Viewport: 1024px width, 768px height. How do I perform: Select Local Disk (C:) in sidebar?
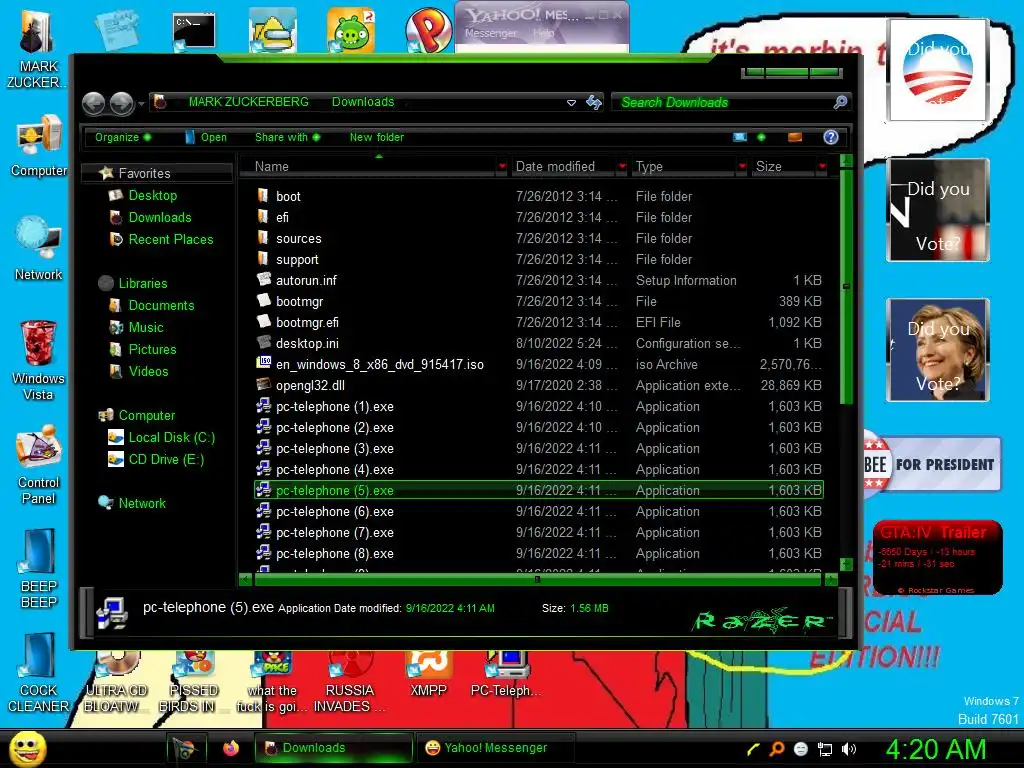point(172,438)
